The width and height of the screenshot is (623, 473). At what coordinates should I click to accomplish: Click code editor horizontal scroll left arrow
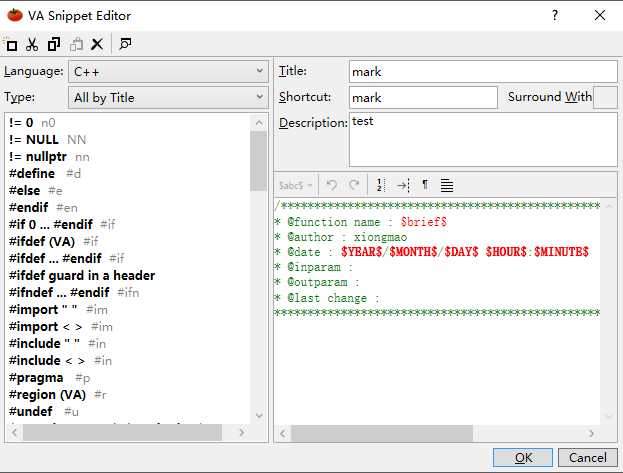pyautogui.click(x=283, y=433)
